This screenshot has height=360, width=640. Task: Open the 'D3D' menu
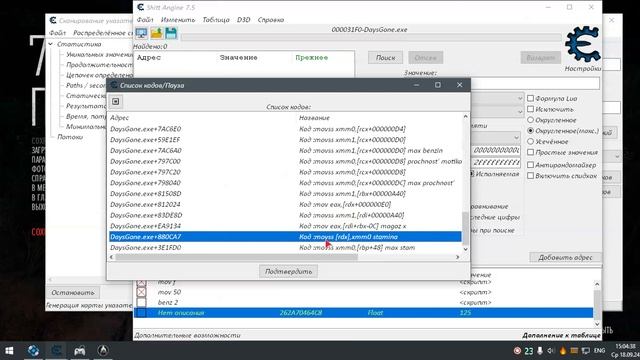tap(243, 20)
